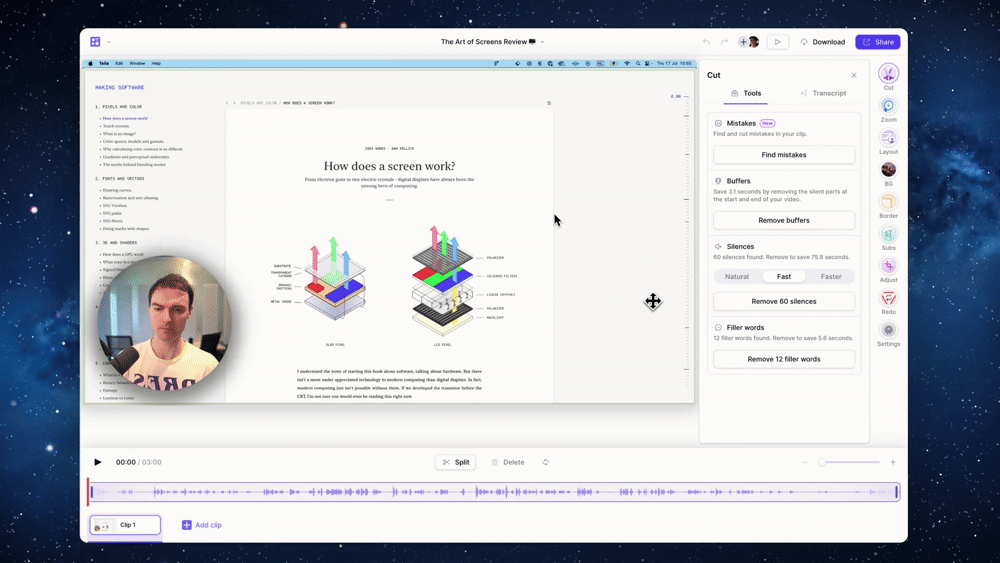Click the Delete button above timeline

tap(508, 462)
